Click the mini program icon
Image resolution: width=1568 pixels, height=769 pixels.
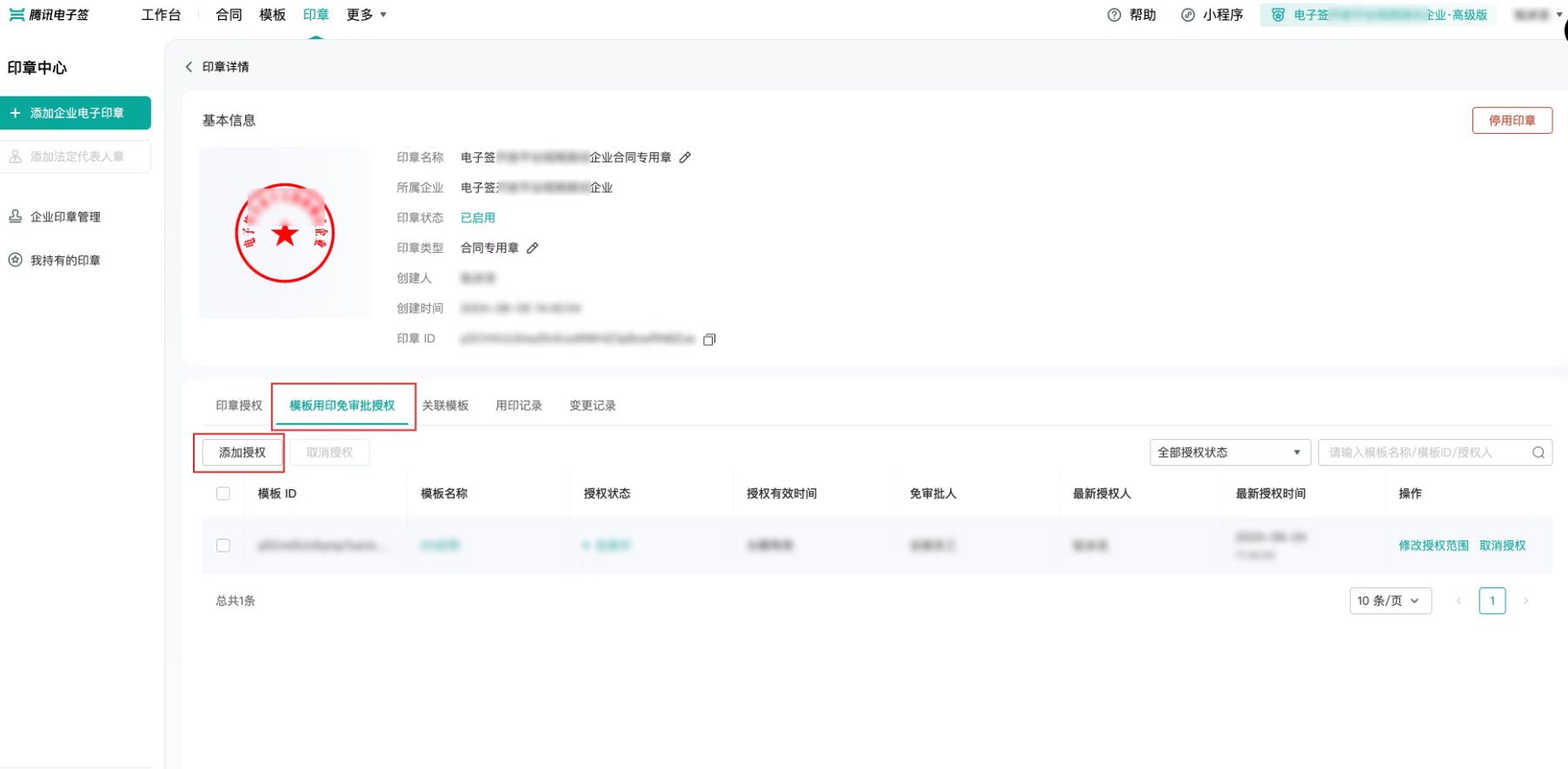1188,15
